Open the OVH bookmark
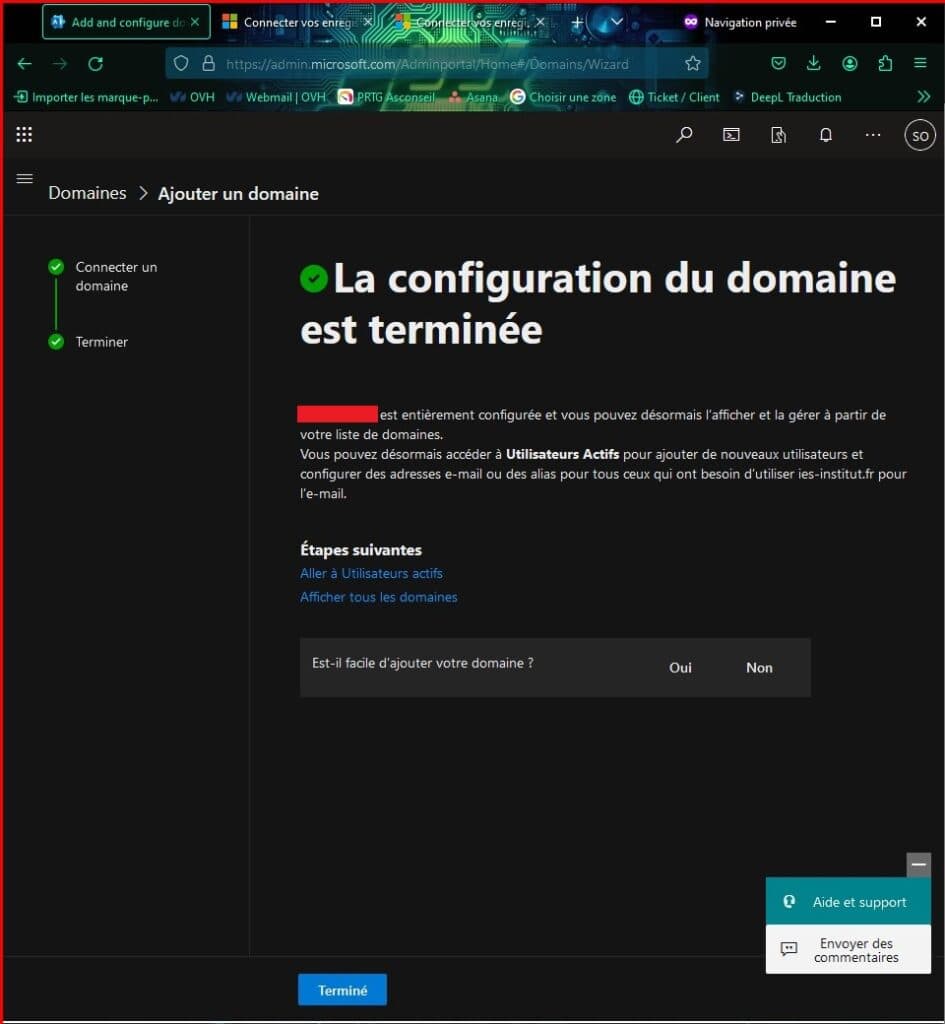 coord(192,97)
